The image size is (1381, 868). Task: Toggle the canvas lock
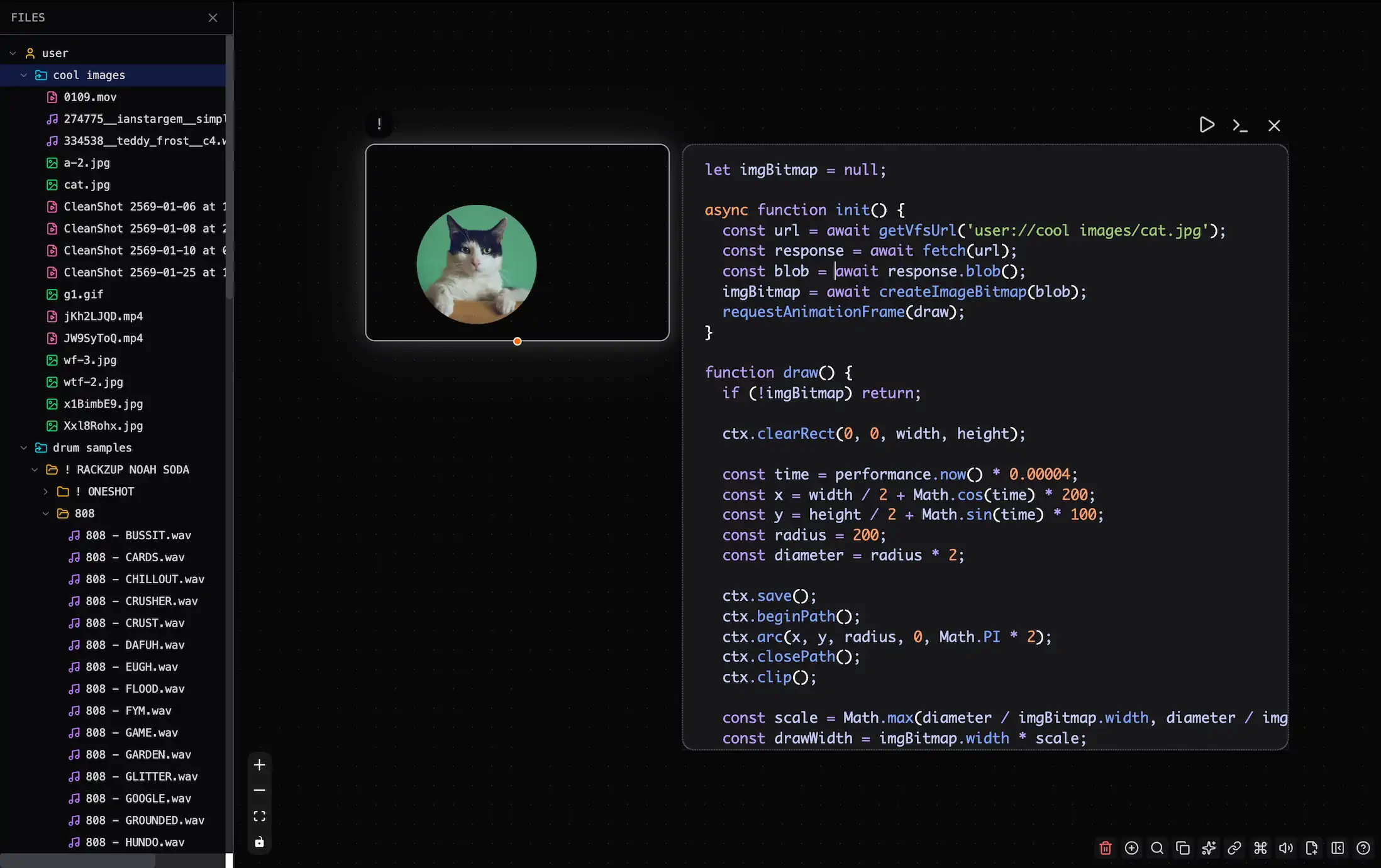[259, 842]
